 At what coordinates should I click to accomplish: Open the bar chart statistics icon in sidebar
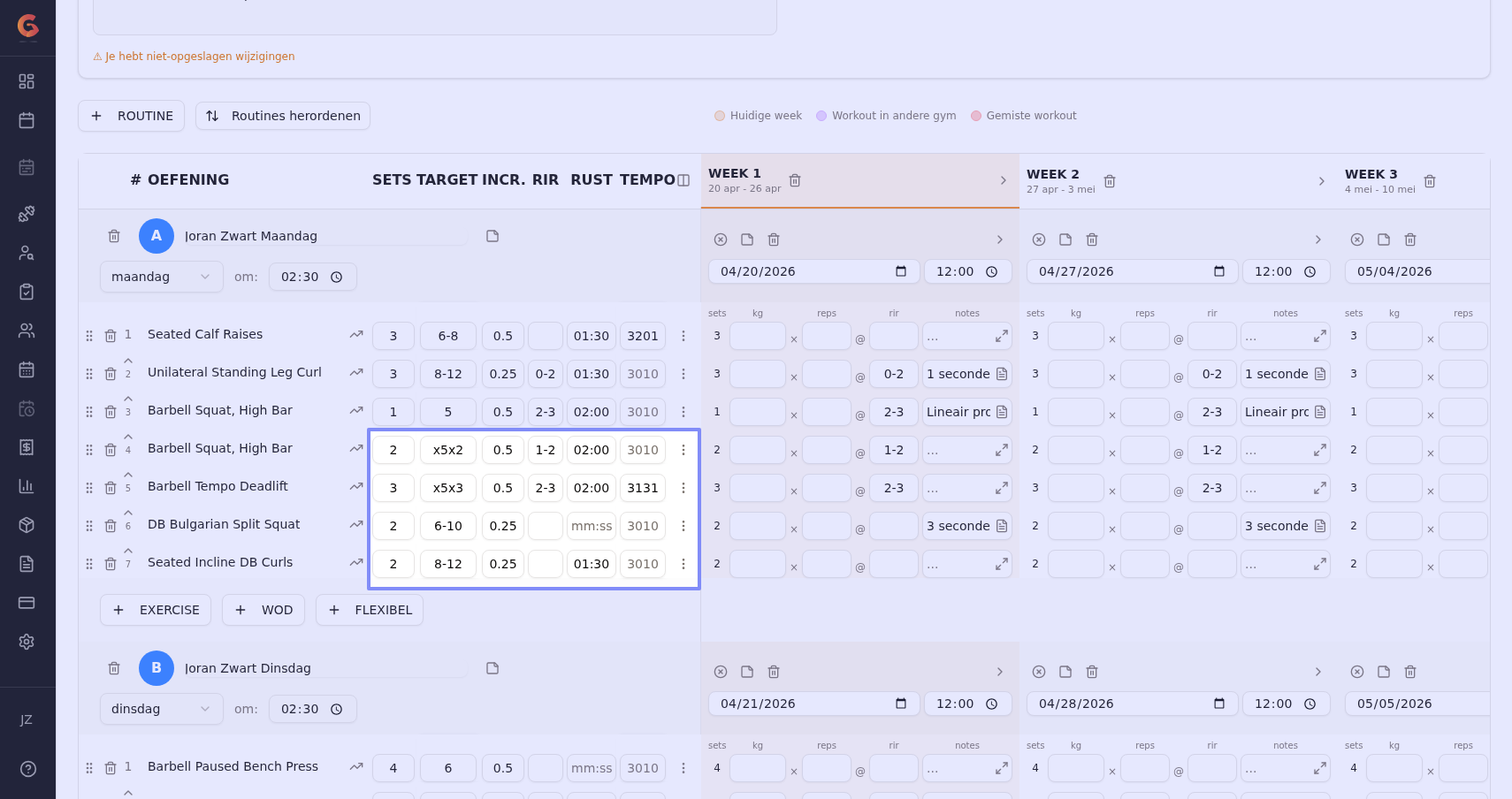(x=27, y=486)
